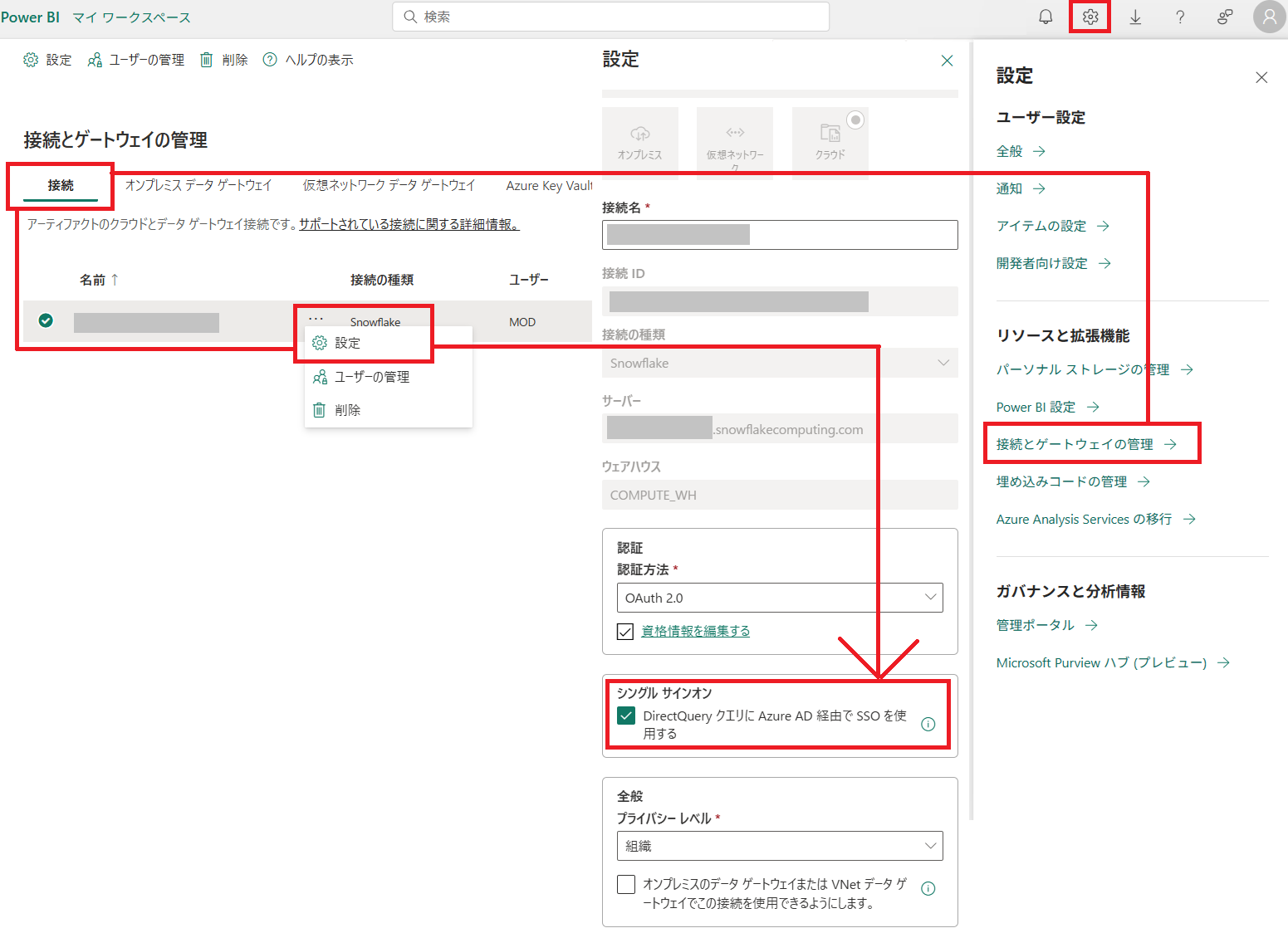Switch to Azure Key Vault tab
1288x933 pixels.
coord(549,185)
